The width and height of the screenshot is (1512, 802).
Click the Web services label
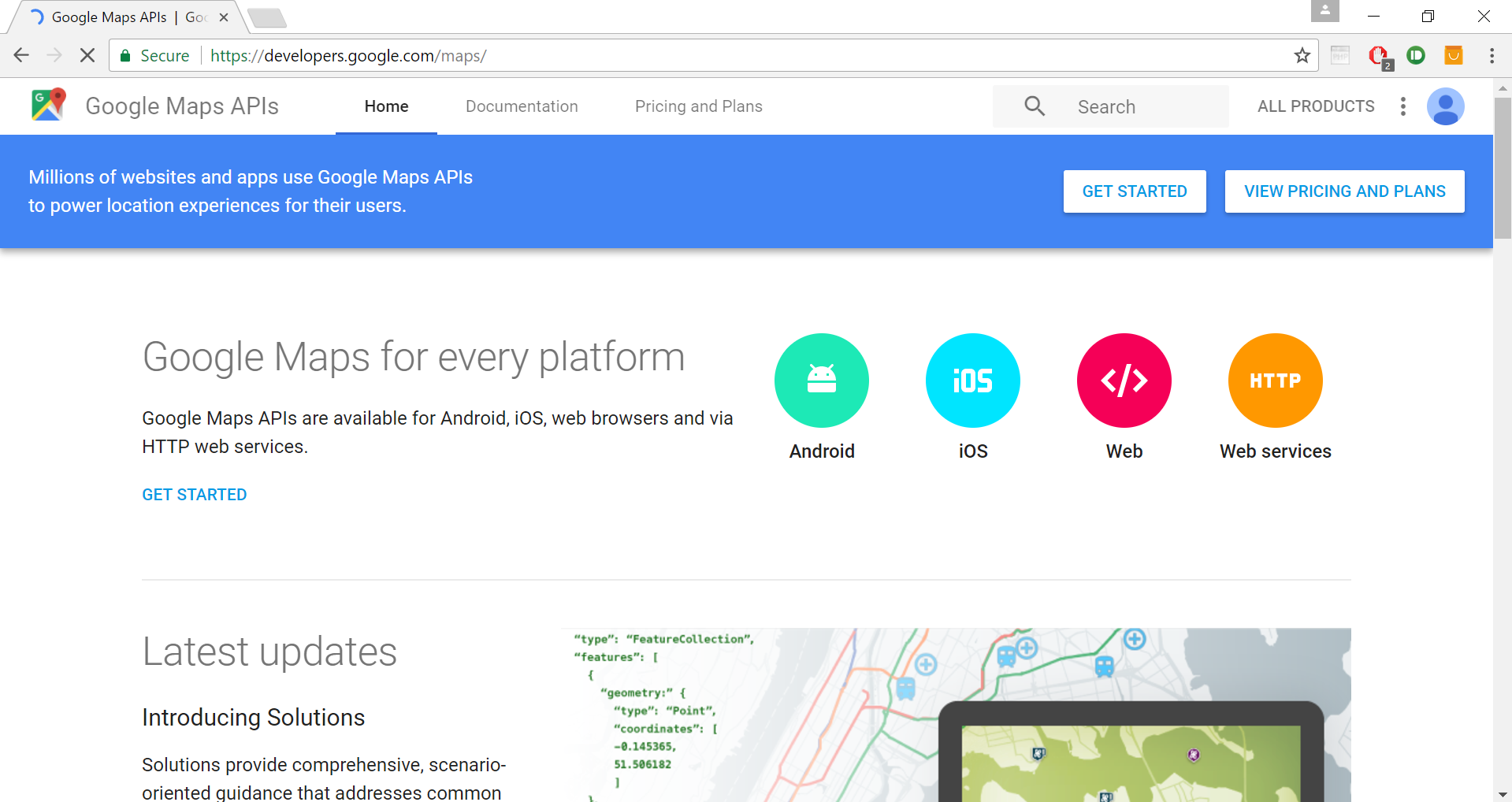coord(1276,451)
